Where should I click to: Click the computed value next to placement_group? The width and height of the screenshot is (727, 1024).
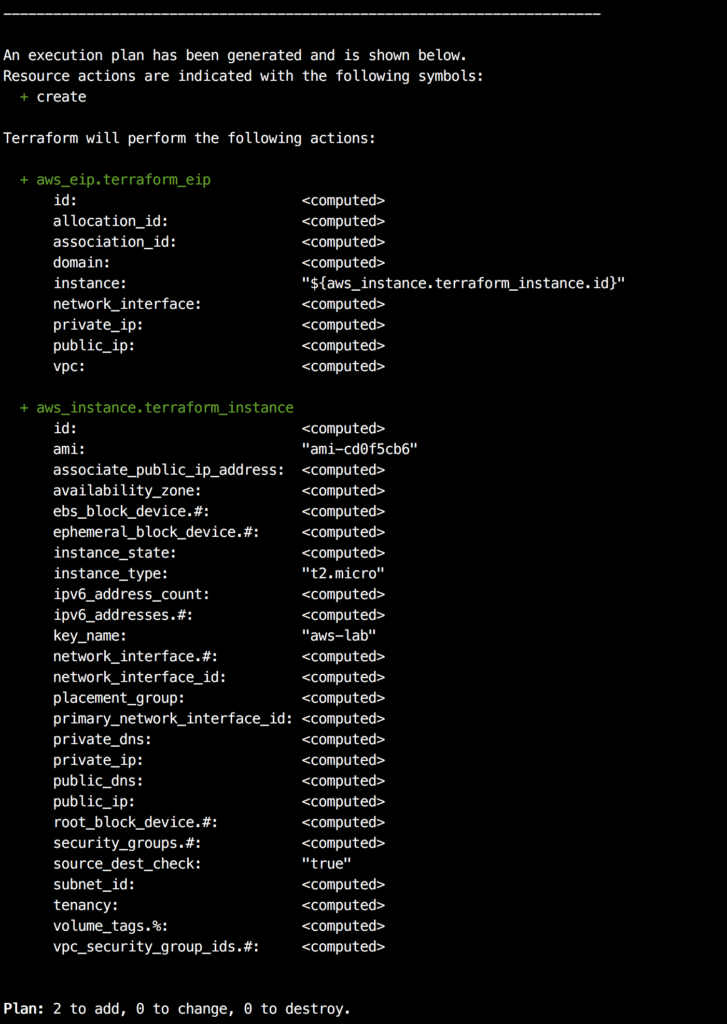point(343,698)
